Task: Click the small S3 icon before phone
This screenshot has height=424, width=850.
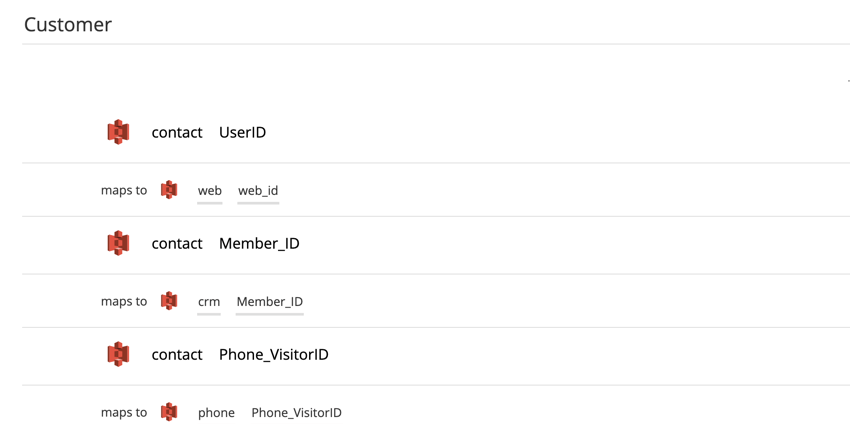Action: point(169,412)
